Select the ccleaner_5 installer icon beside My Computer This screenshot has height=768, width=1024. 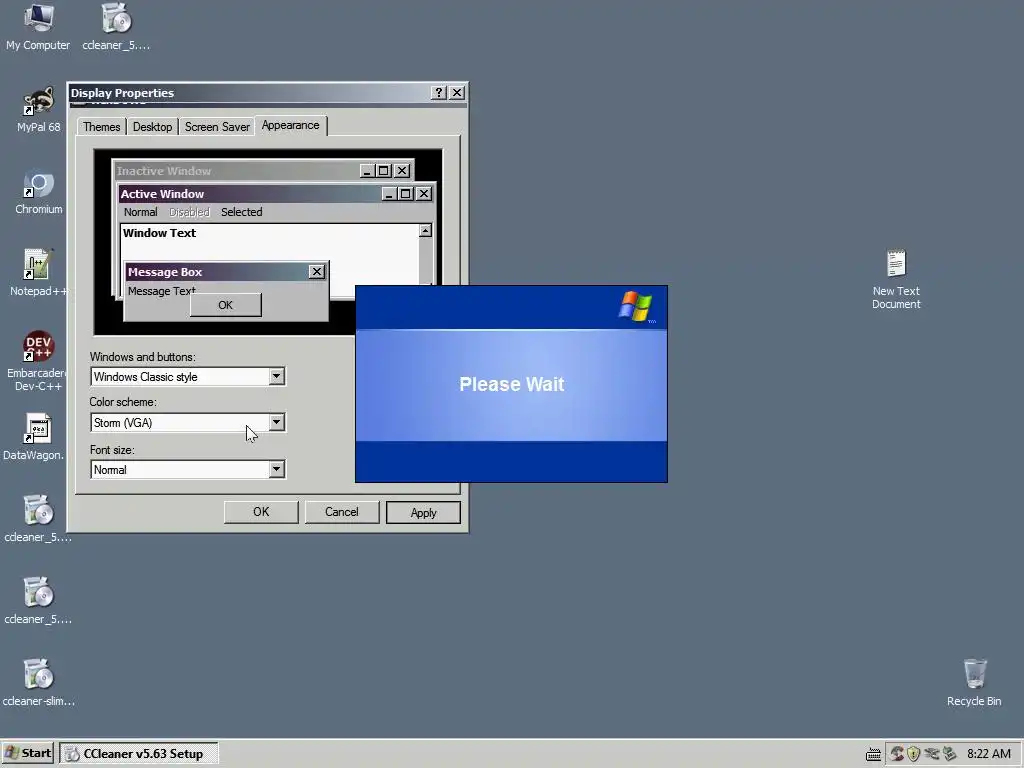click(x=116, y=26)
